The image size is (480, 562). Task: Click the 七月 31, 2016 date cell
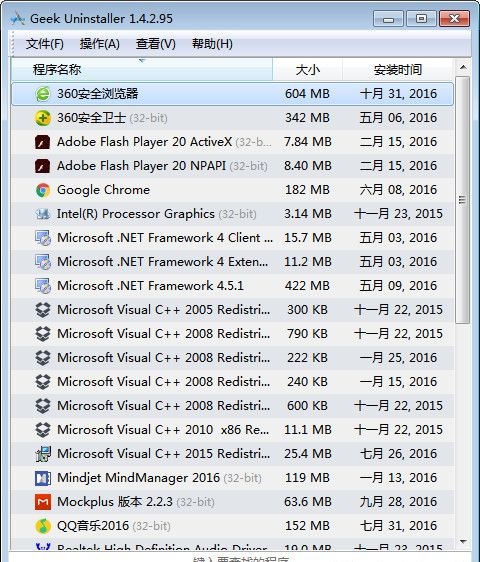coord(398,526)
